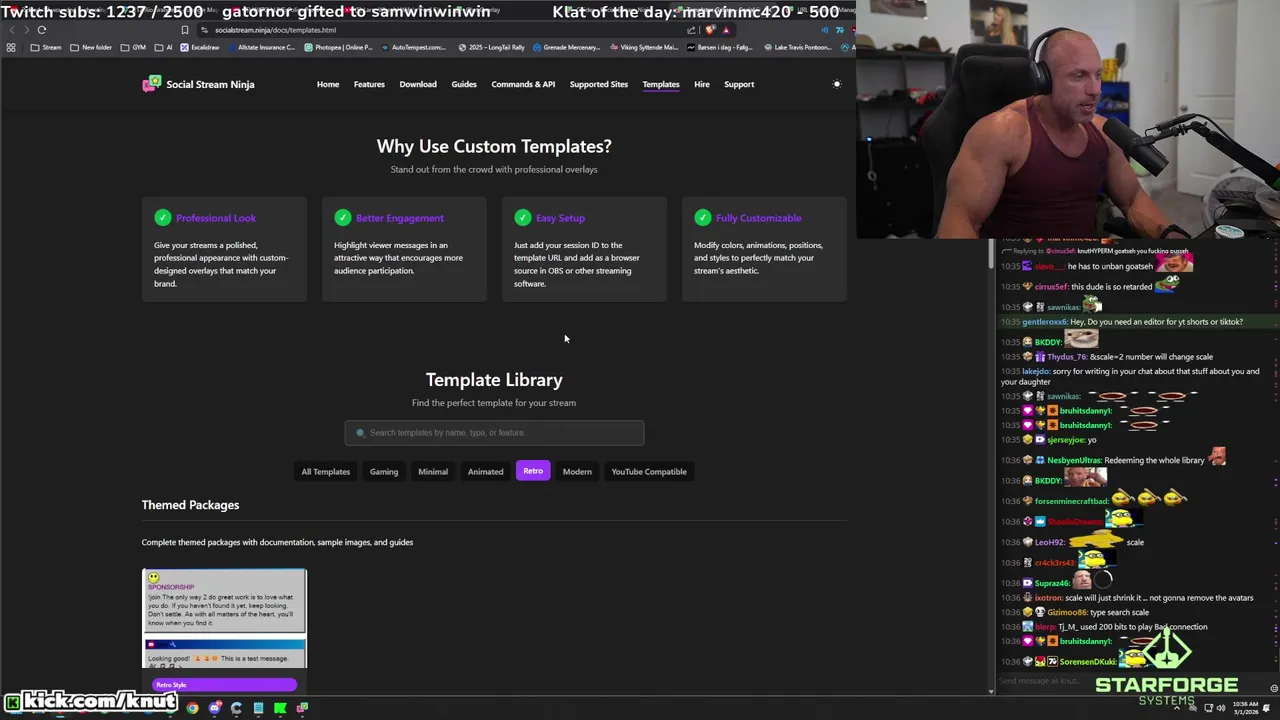Open the Photopea bookmark
The height and width of the screenshot is (720, 1280).
pos(337,47)
